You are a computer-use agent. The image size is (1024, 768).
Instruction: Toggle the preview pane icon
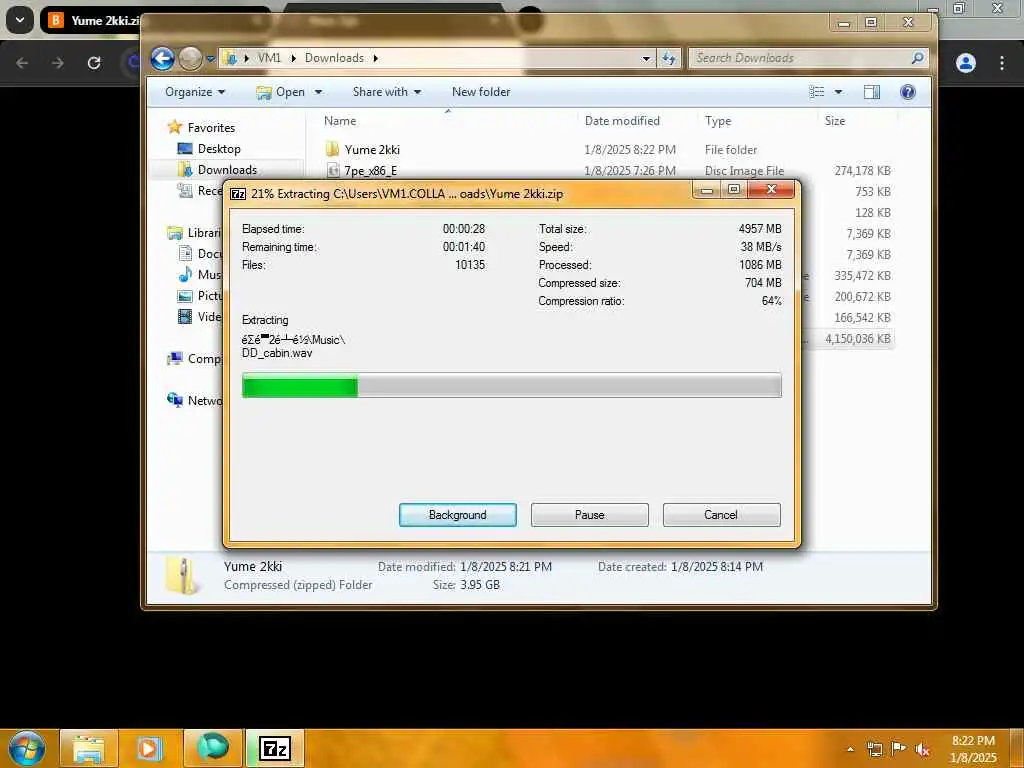point(872,92)
